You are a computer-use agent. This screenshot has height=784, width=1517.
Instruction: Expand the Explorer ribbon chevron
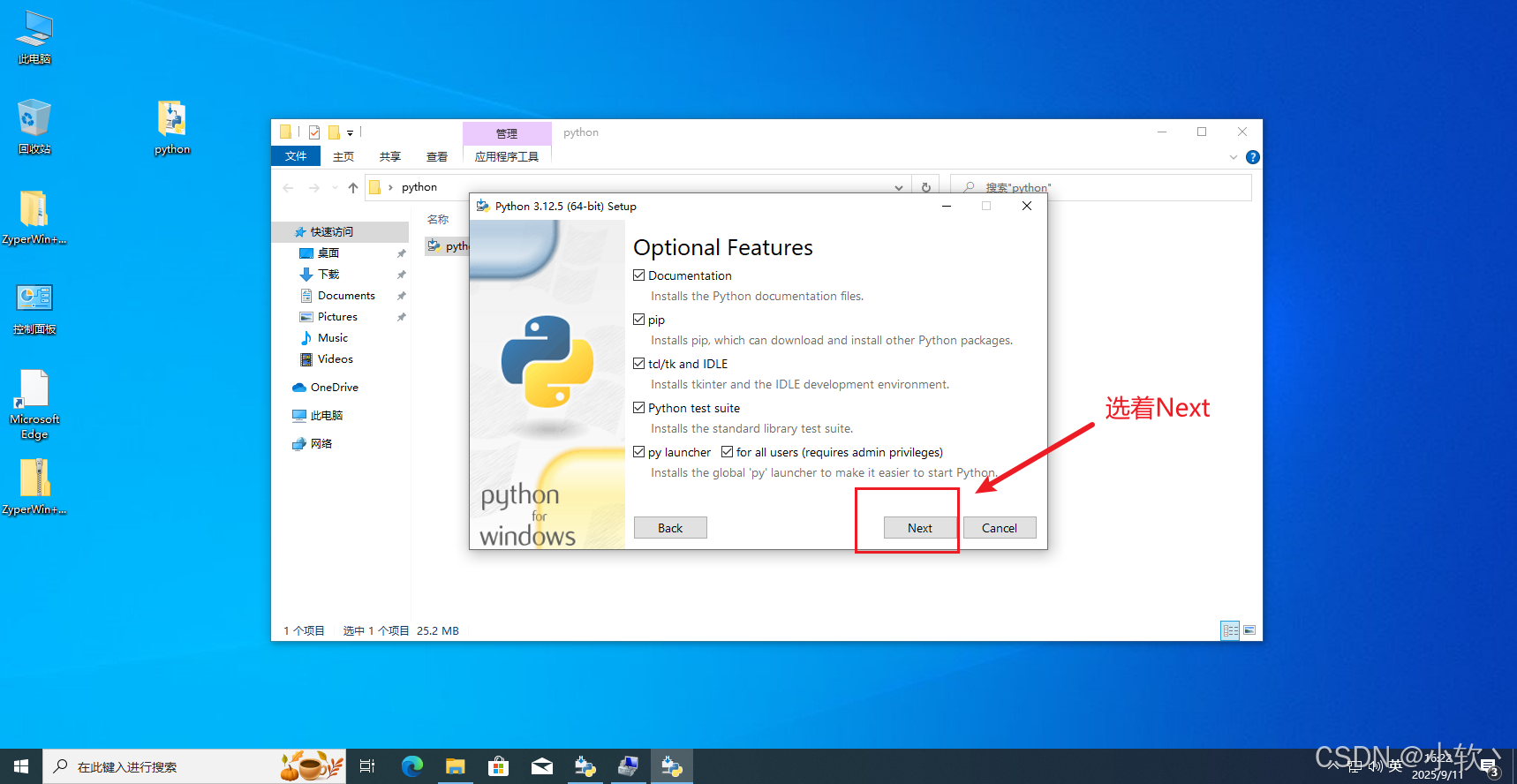(1234, 157)
